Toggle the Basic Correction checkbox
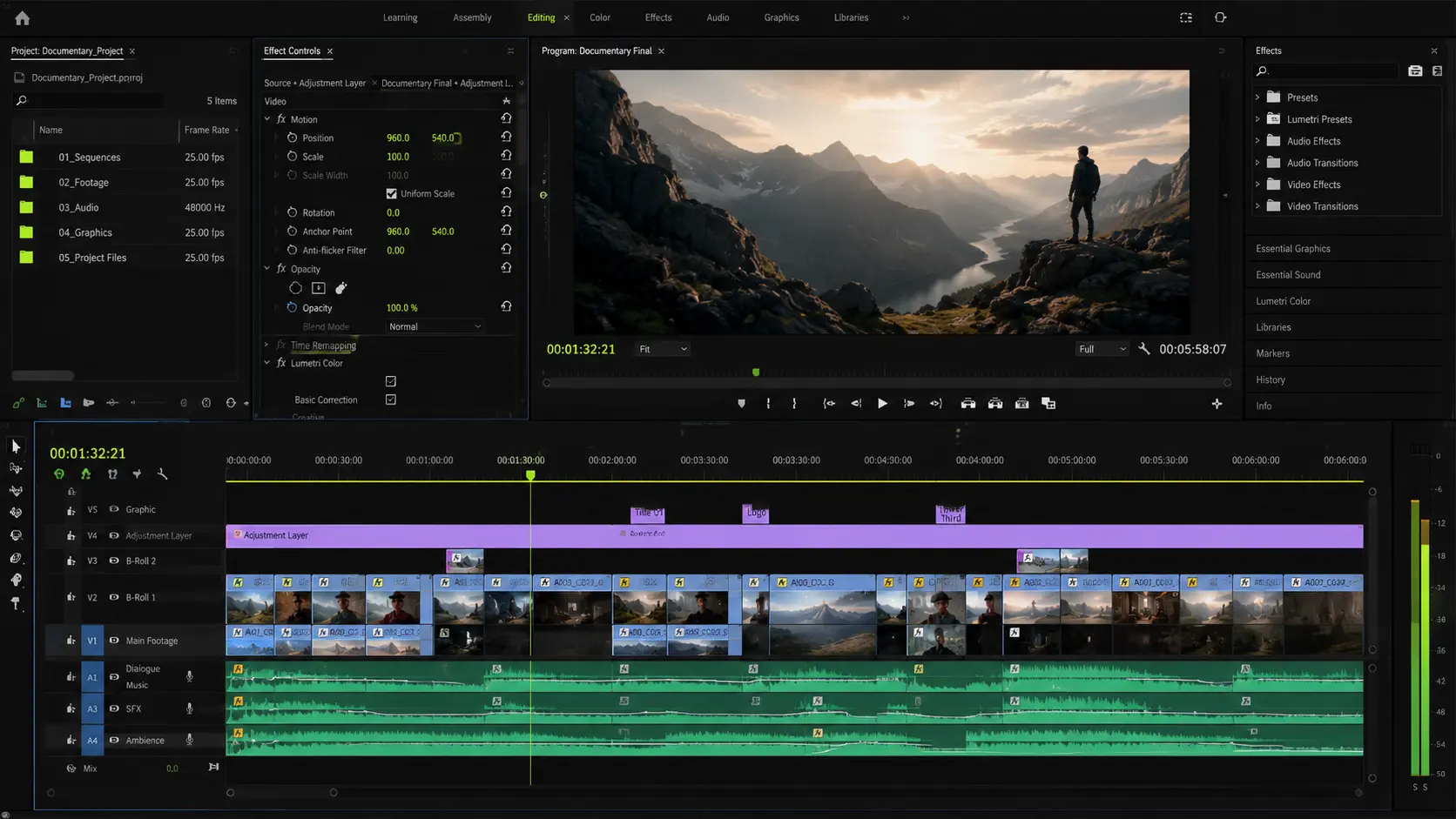 [391, 400]
